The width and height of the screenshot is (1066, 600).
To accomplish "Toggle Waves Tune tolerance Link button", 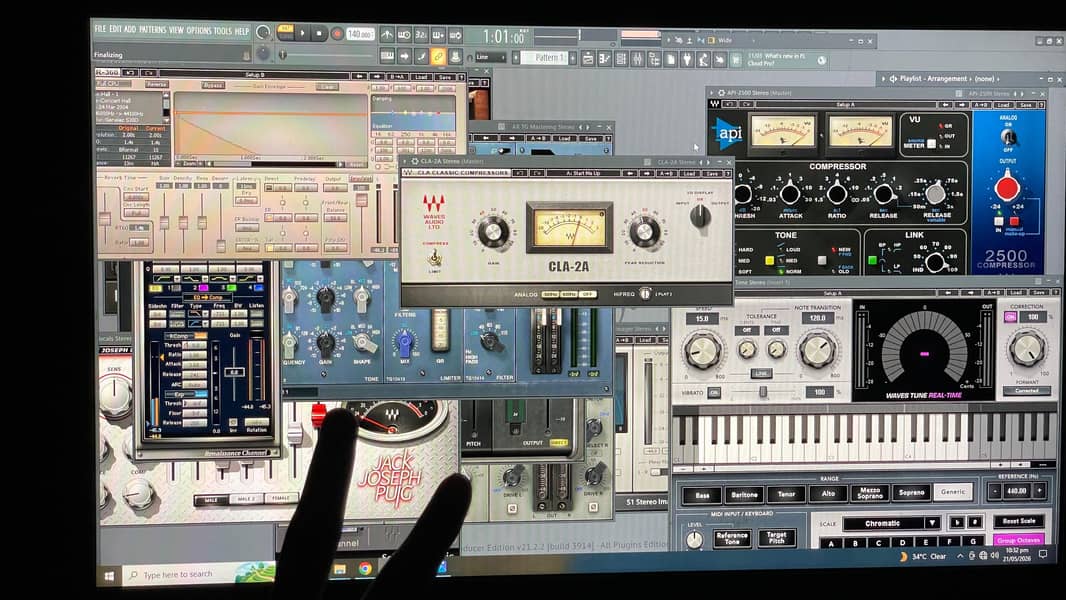I will (761, 373).
